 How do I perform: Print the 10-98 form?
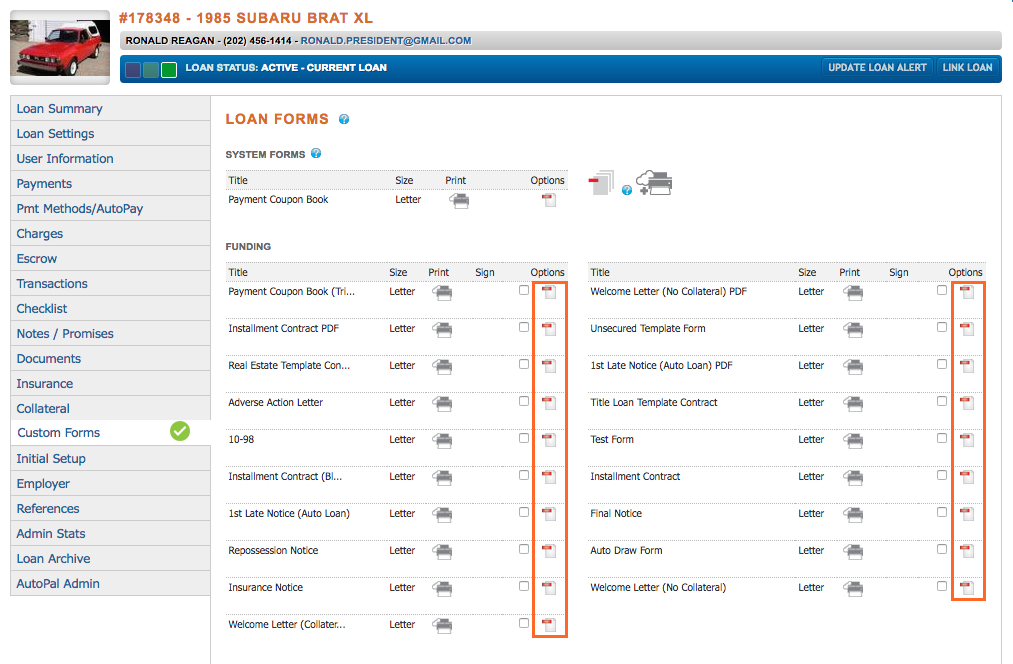click(x=443, y=441)
